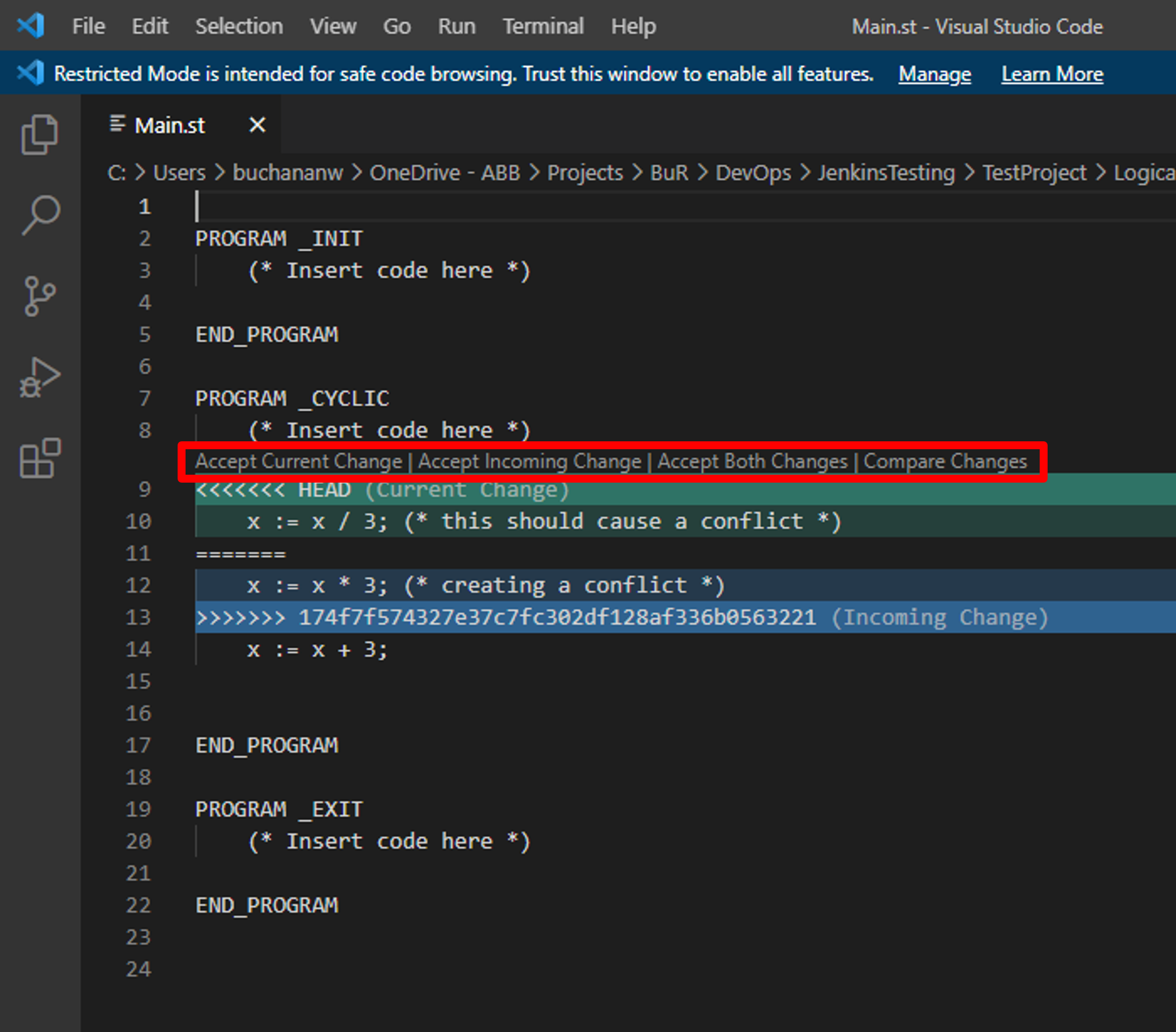Image resolution: width=1176 pixels, height=1032 pixels.
Task: Open the Run and Debug view
Action: 40,377
